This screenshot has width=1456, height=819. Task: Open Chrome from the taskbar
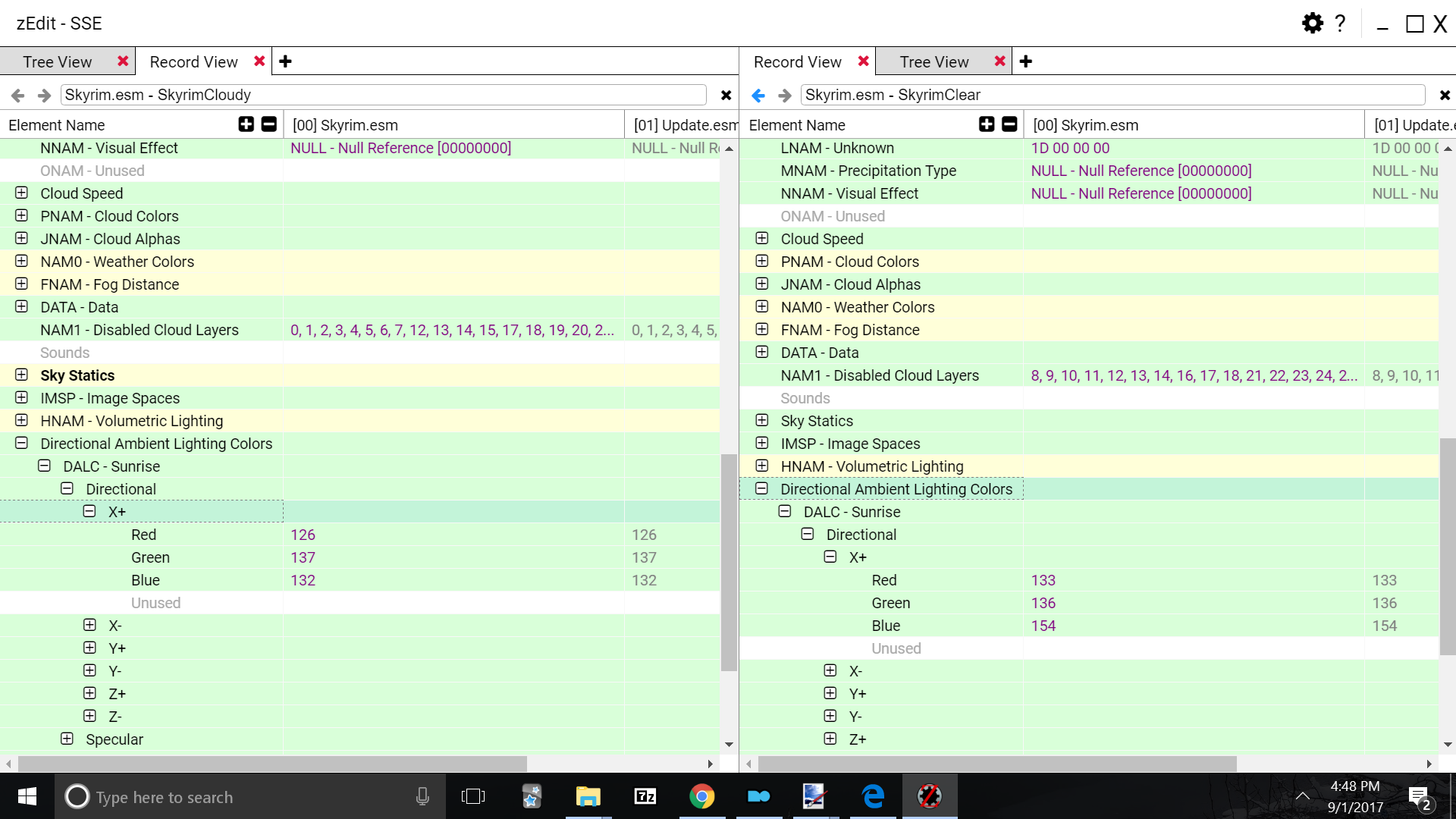click(701, 796)
